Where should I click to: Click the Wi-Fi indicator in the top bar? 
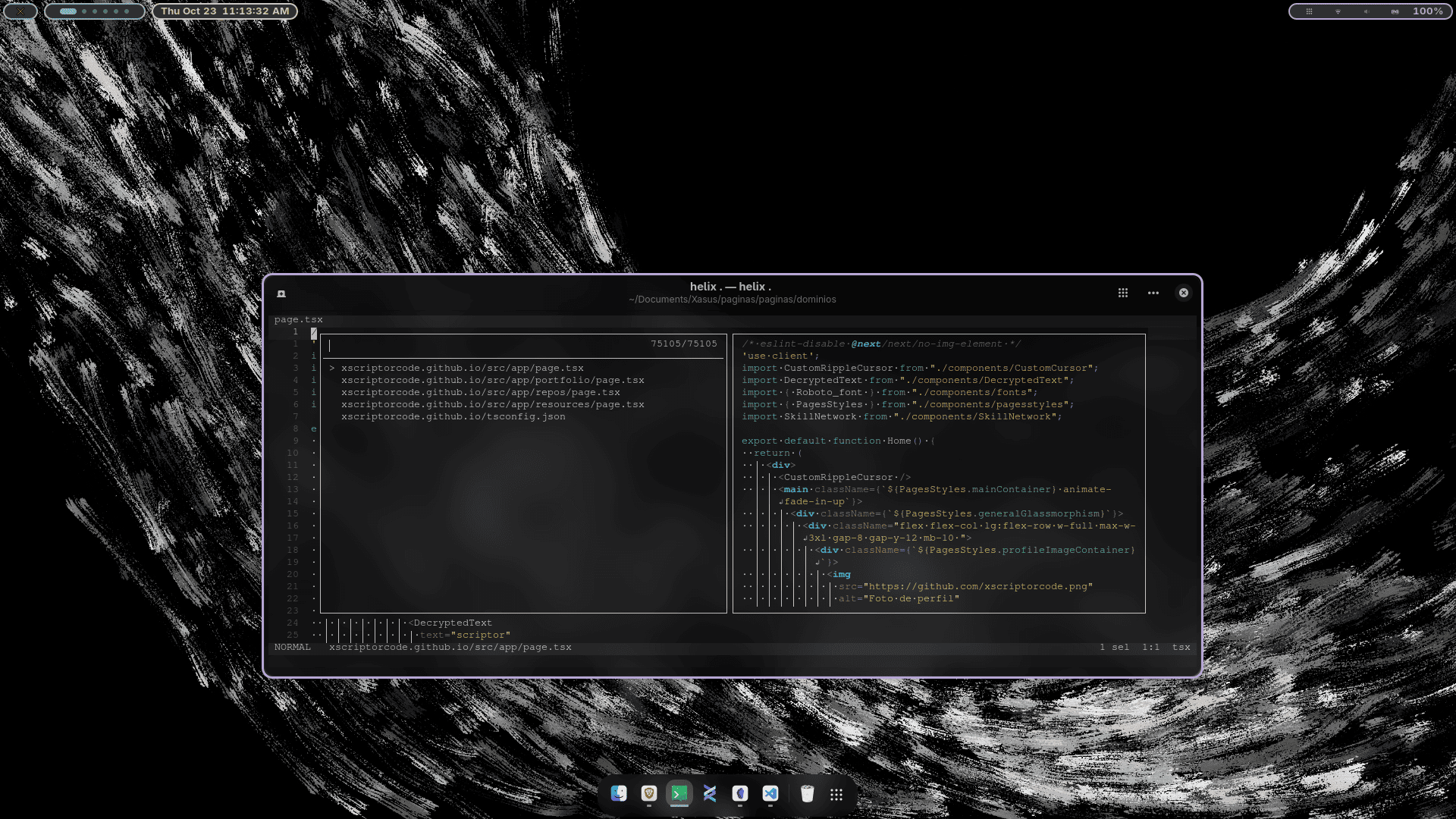point(1338,11)
